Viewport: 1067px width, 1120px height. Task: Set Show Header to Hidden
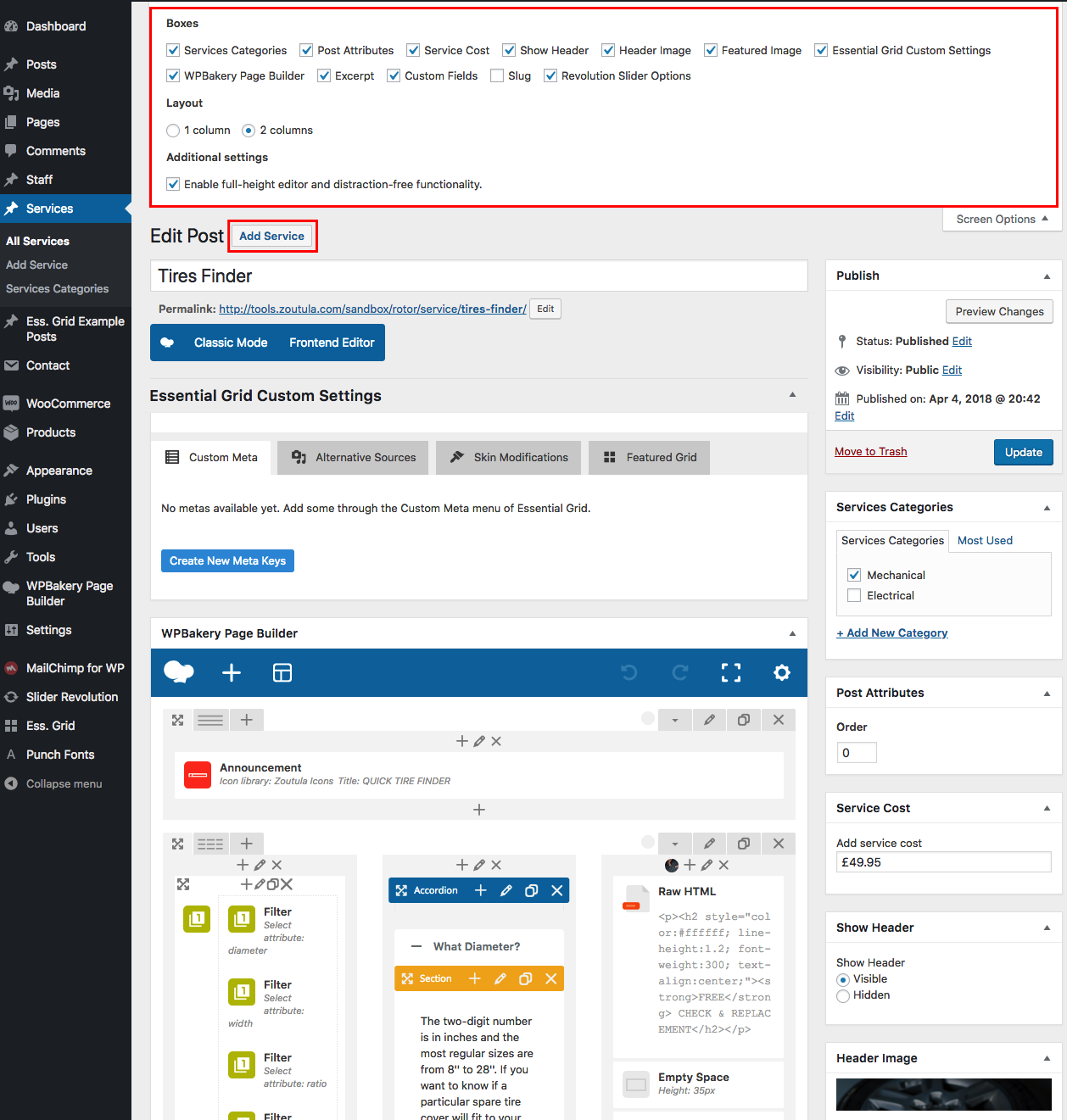843,995
